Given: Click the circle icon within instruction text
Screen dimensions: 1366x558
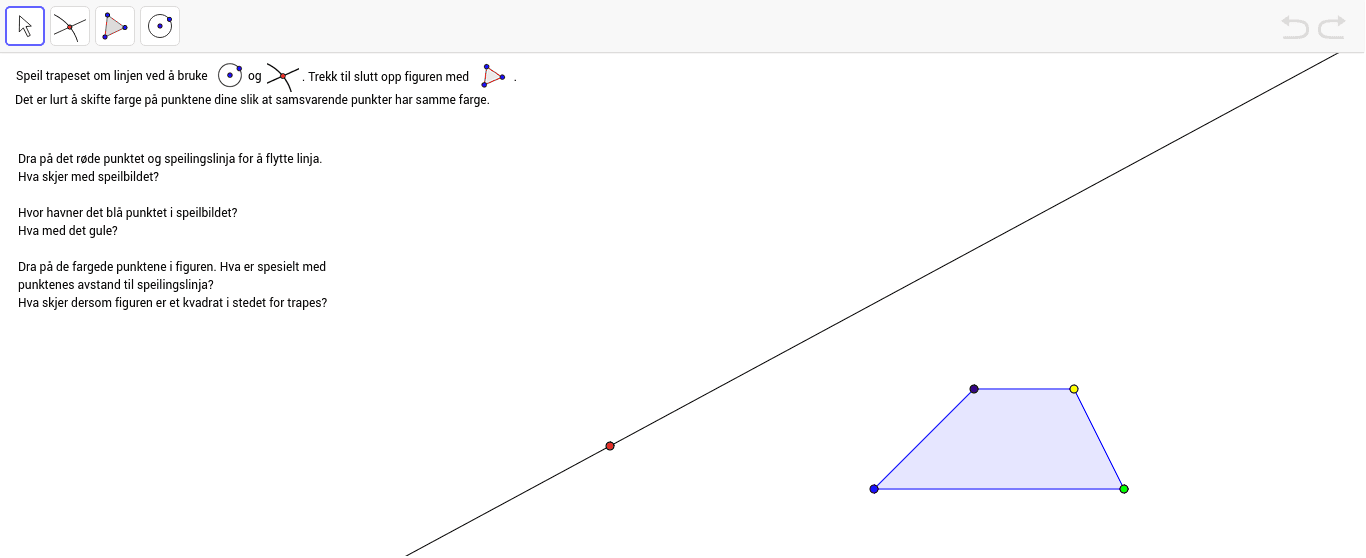Looking at the screenshot, I should click(x=230, y=75).
